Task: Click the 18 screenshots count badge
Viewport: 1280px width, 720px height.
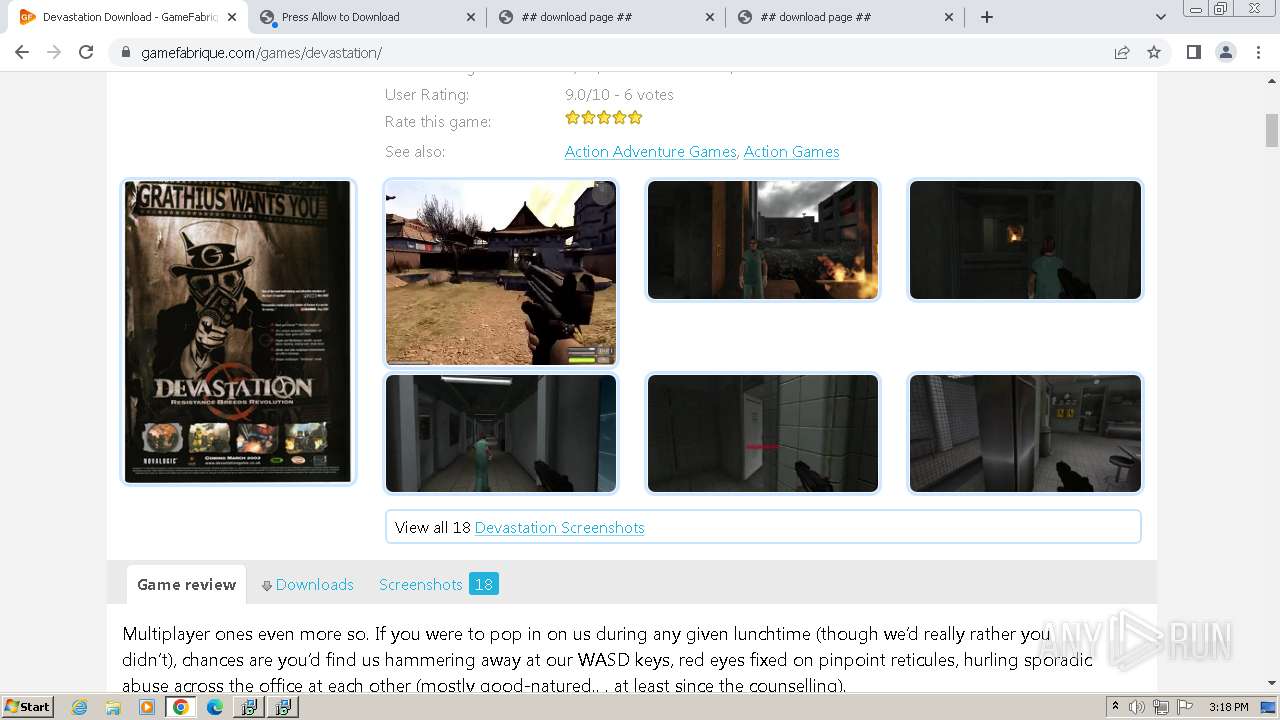Action: point(484,584)
